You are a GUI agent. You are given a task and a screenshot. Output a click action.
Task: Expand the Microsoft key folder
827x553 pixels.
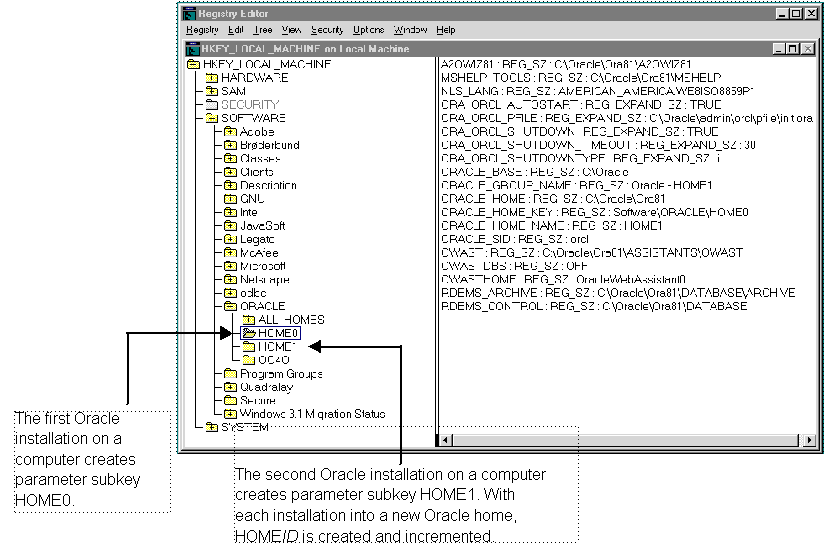point(230,266)
